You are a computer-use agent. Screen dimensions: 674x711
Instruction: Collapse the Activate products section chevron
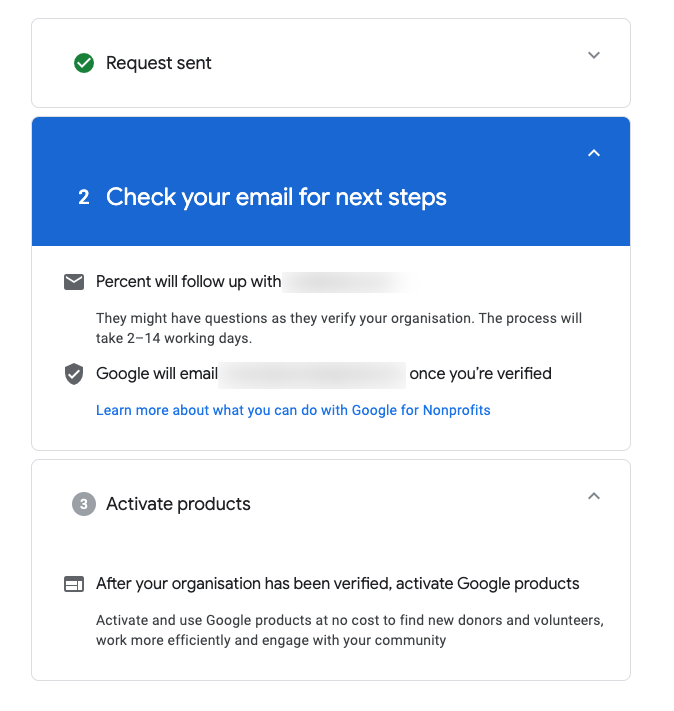pyautogui.click(x=594, y=496)
